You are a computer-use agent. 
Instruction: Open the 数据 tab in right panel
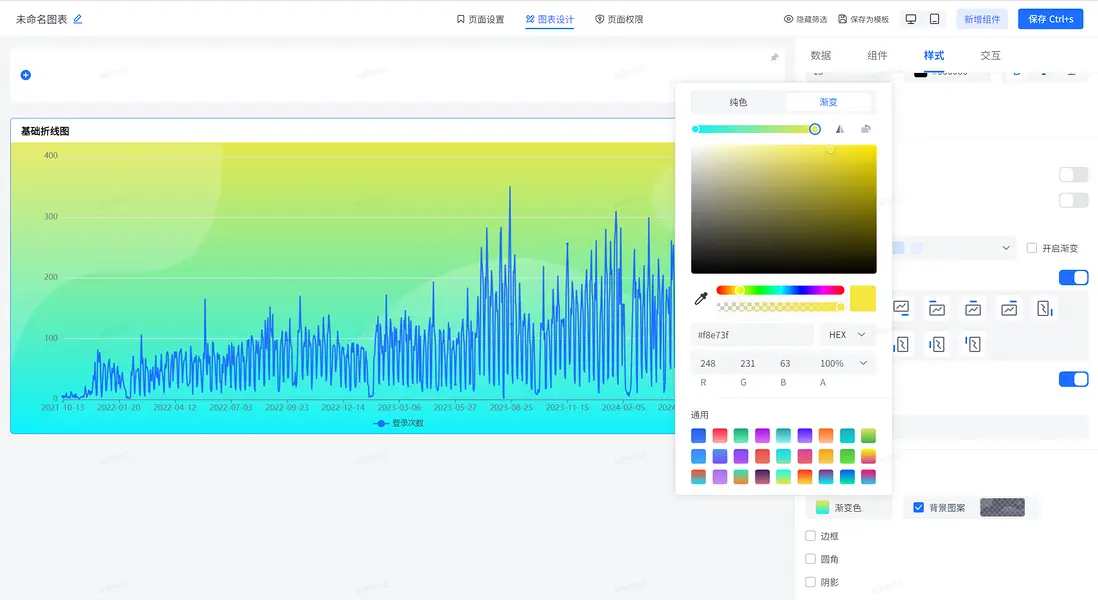pos(821,56)
